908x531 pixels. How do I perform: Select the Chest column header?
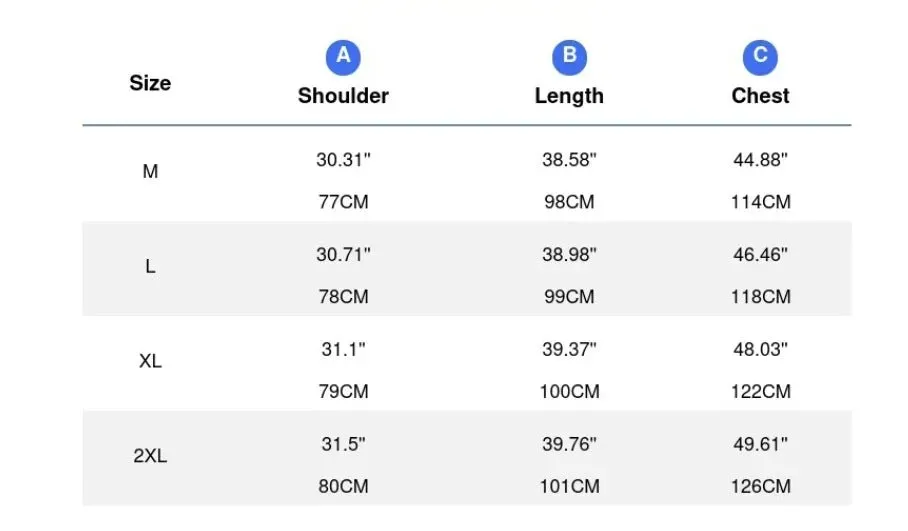(760, 96)
